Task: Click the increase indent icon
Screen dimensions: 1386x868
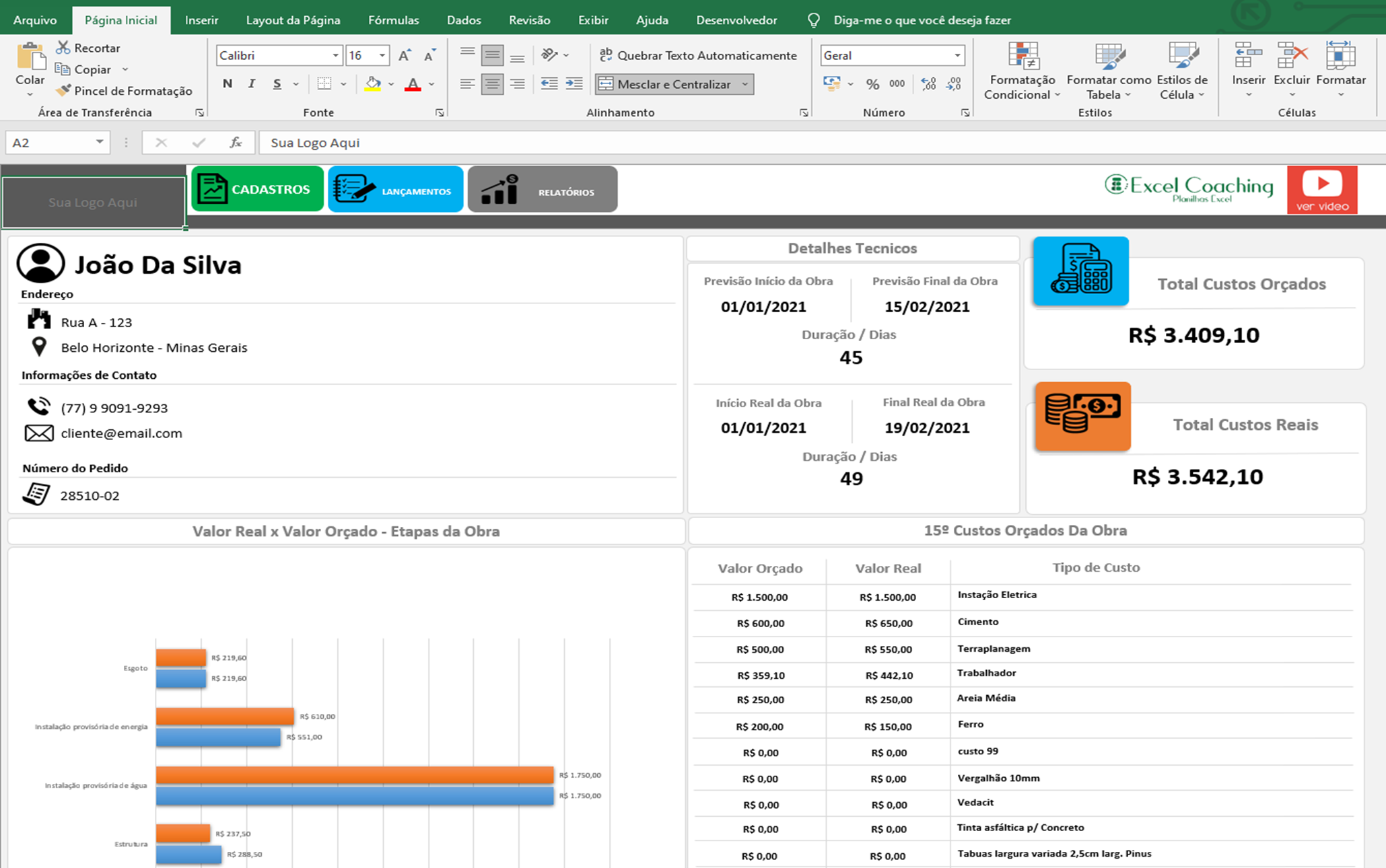Action: pyautogui.click(x=574, y=84)
